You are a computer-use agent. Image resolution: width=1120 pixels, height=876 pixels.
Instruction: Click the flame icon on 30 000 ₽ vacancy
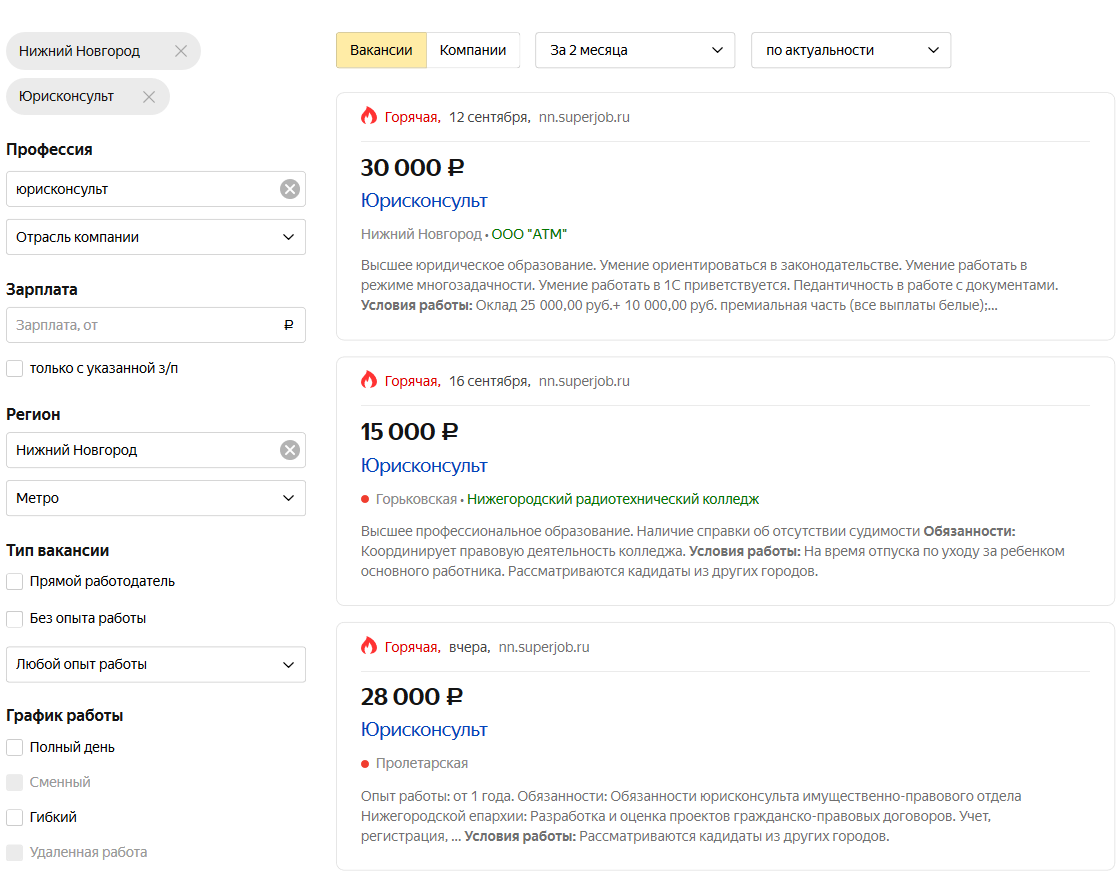point(369,116)
